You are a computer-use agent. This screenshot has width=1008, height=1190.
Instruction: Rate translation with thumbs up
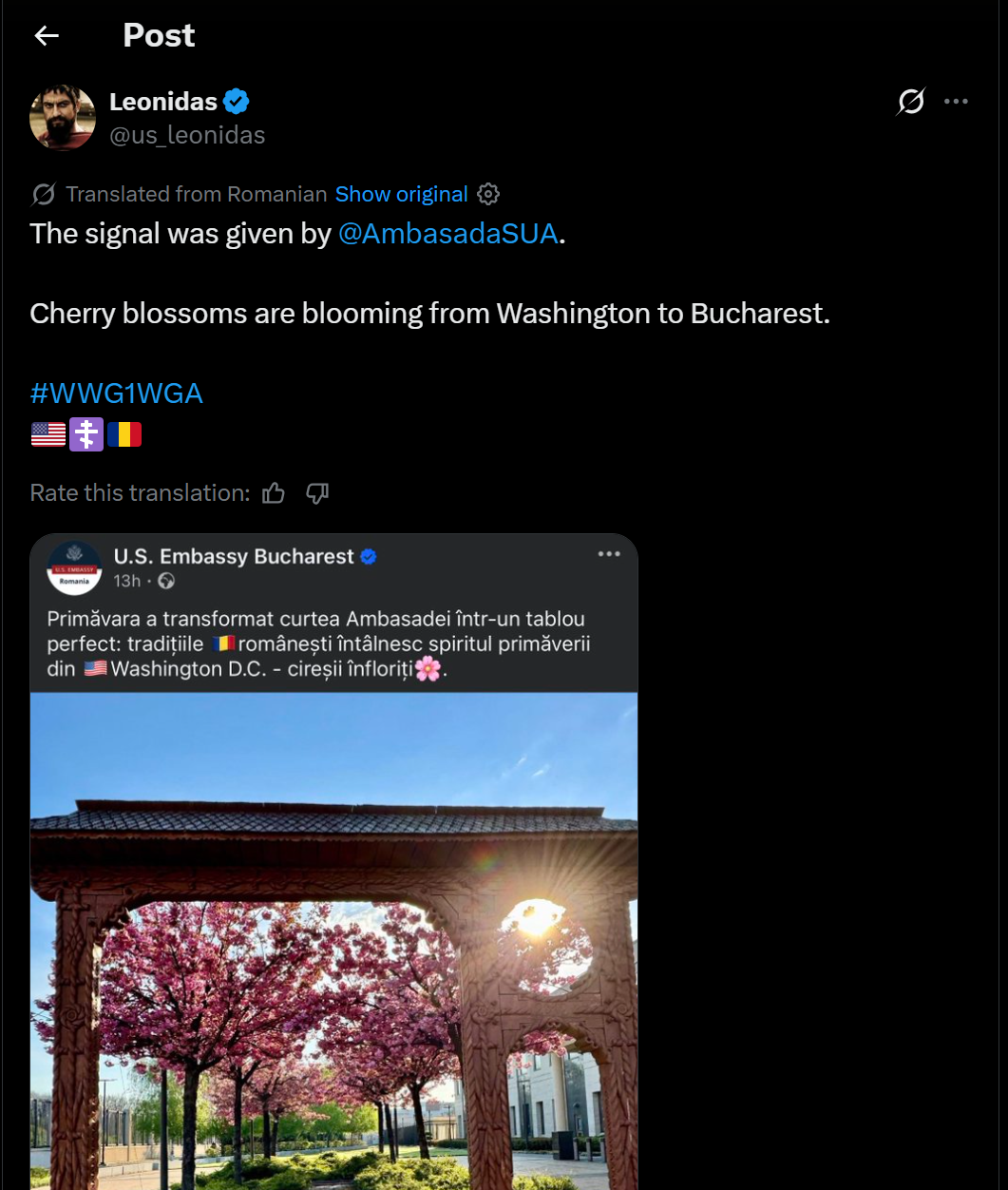tap(274, 493)
